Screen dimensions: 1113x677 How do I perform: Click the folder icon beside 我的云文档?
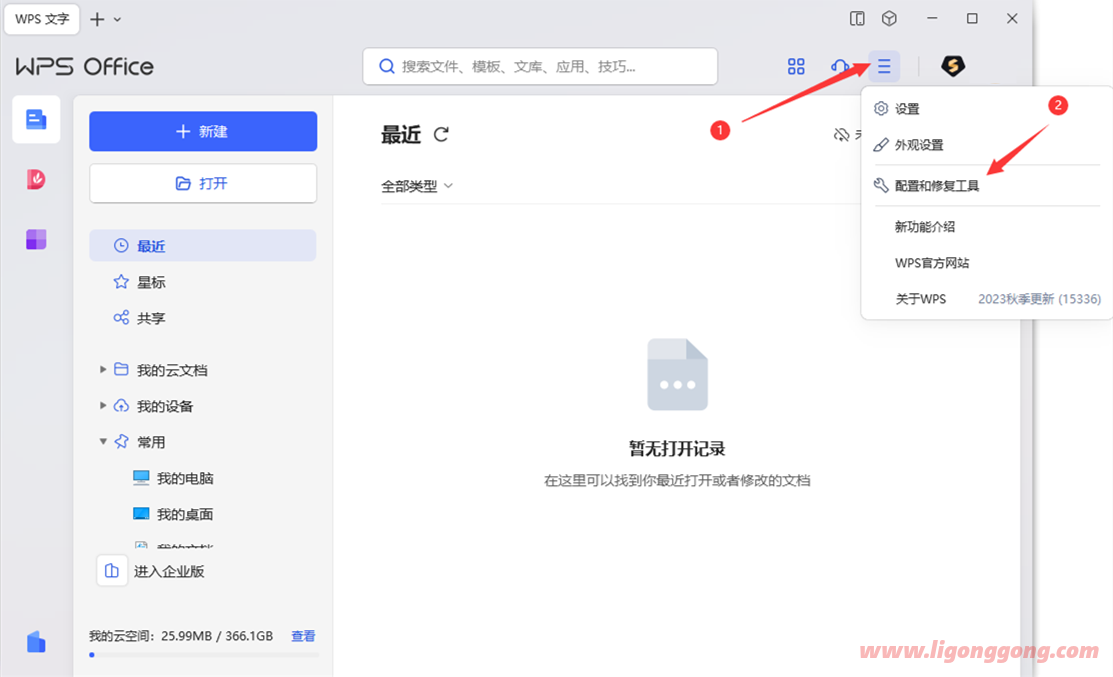point(121,370)
